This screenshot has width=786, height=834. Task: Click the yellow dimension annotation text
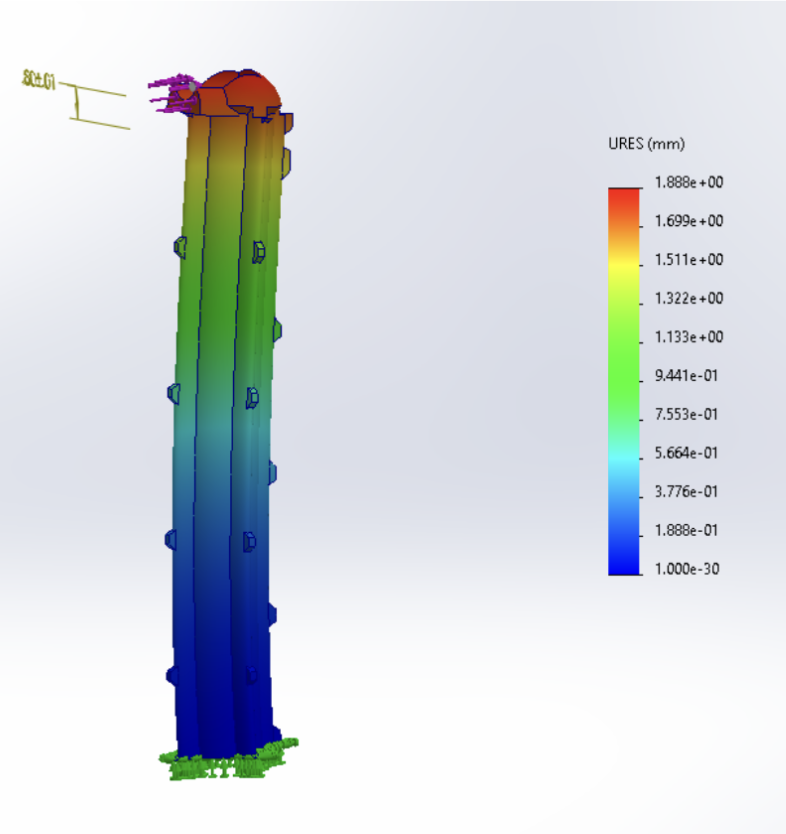pyautogui.click(x=39, y=78)
